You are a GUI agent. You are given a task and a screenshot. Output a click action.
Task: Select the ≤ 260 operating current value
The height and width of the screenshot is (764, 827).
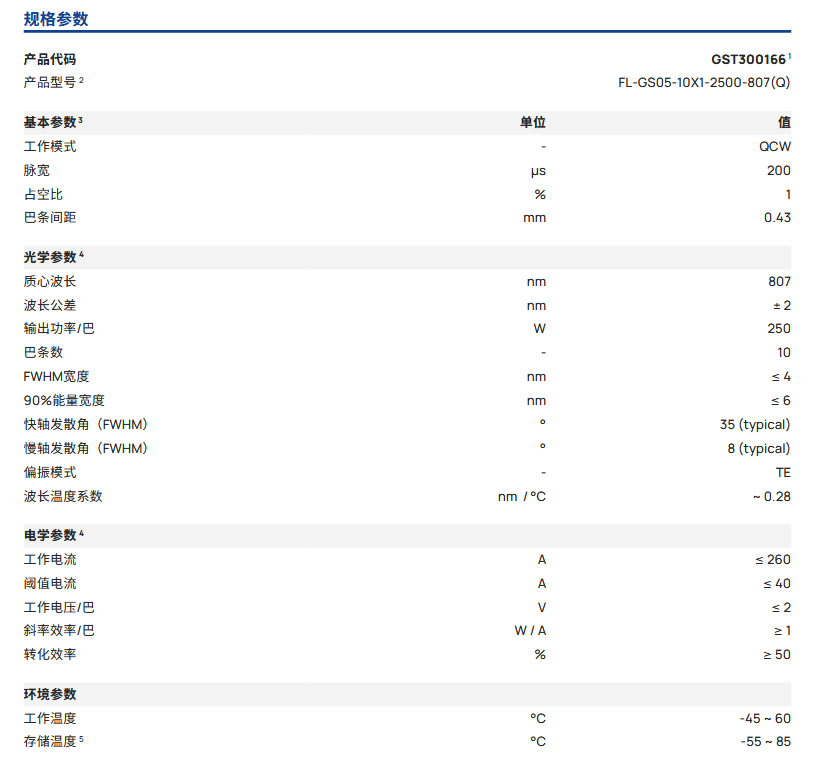pos(772,560)
